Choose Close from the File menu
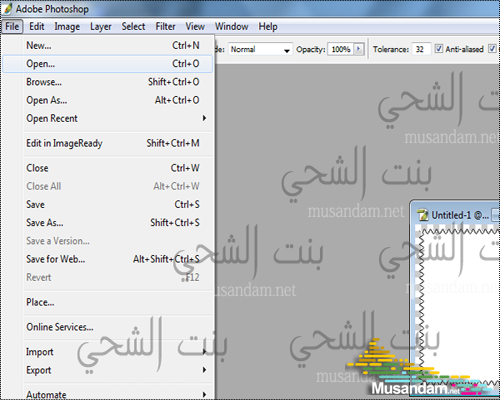The height and width of the screenshot is (400, 500). pyautogui.click(x=108, y=168)
